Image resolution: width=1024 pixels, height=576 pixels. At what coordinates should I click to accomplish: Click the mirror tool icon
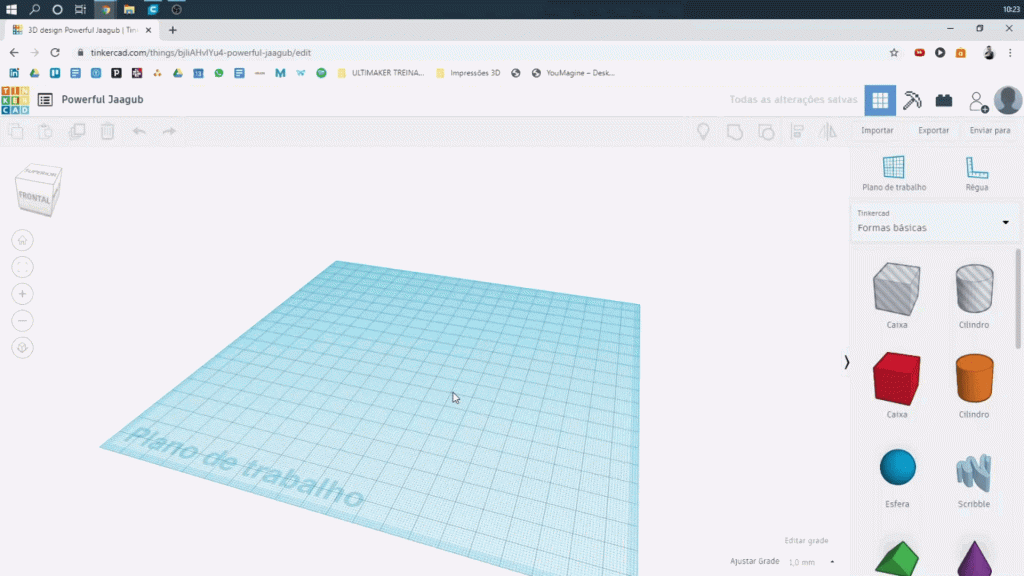click(x=828, y=131)
